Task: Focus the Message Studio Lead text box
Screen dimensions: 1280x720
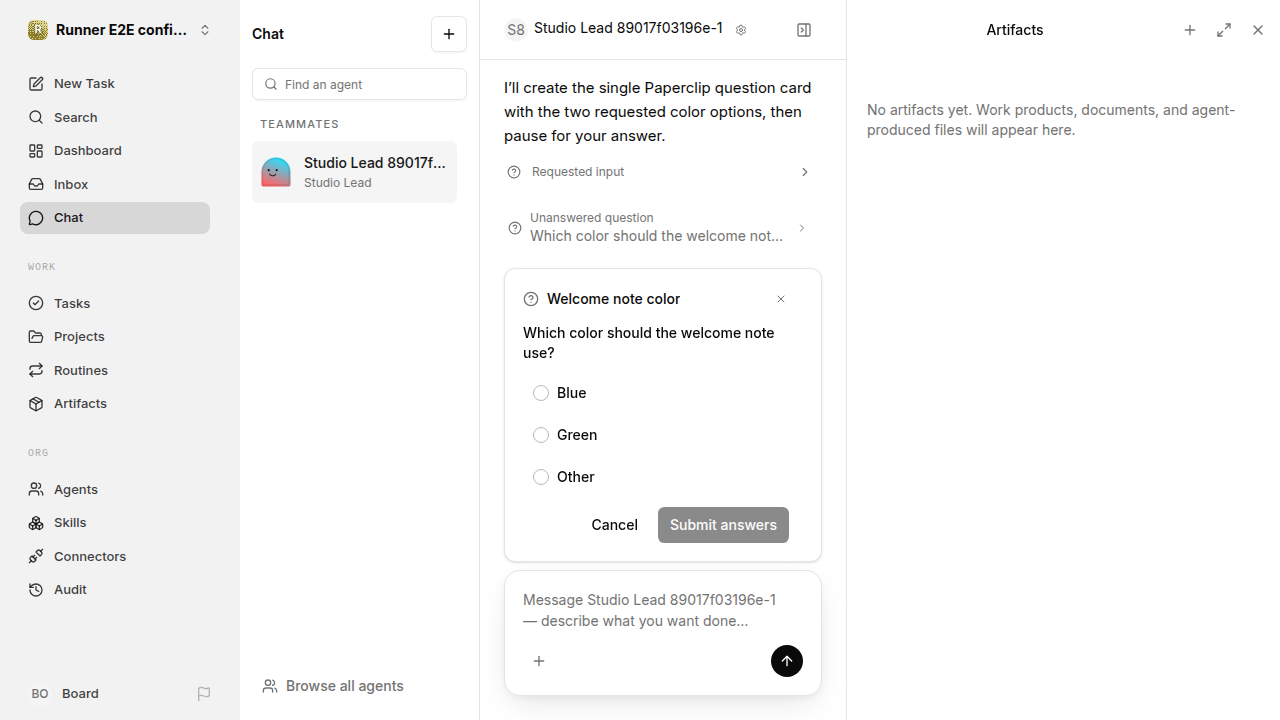Action: 663,610
